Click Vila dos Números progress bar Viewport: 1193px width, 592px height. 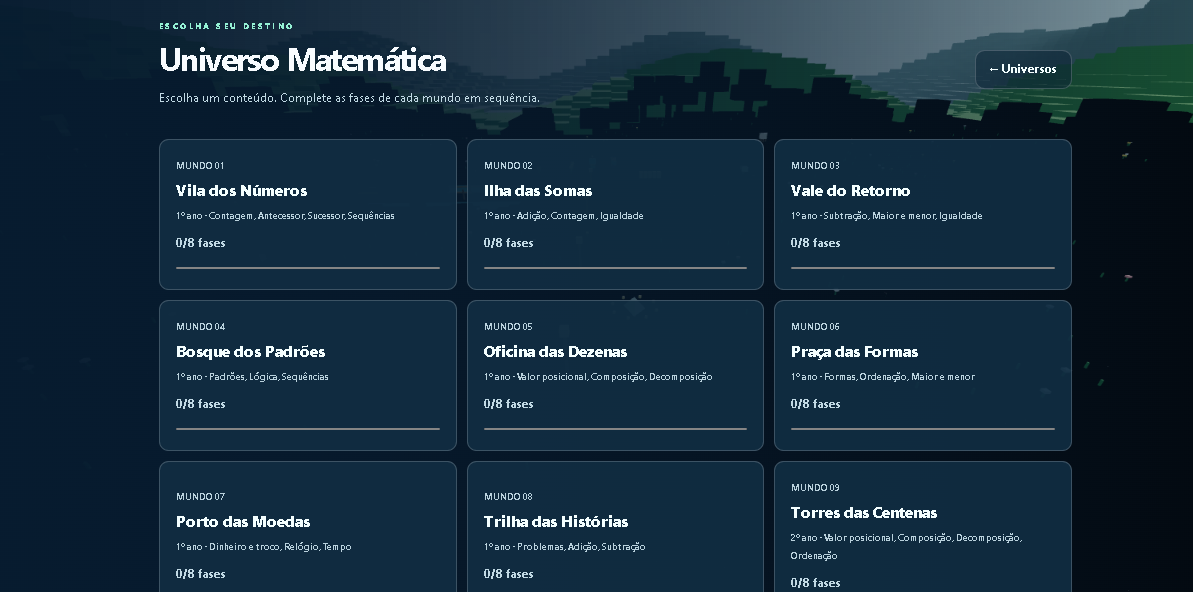pyautogui.click(x=307, y=268)
